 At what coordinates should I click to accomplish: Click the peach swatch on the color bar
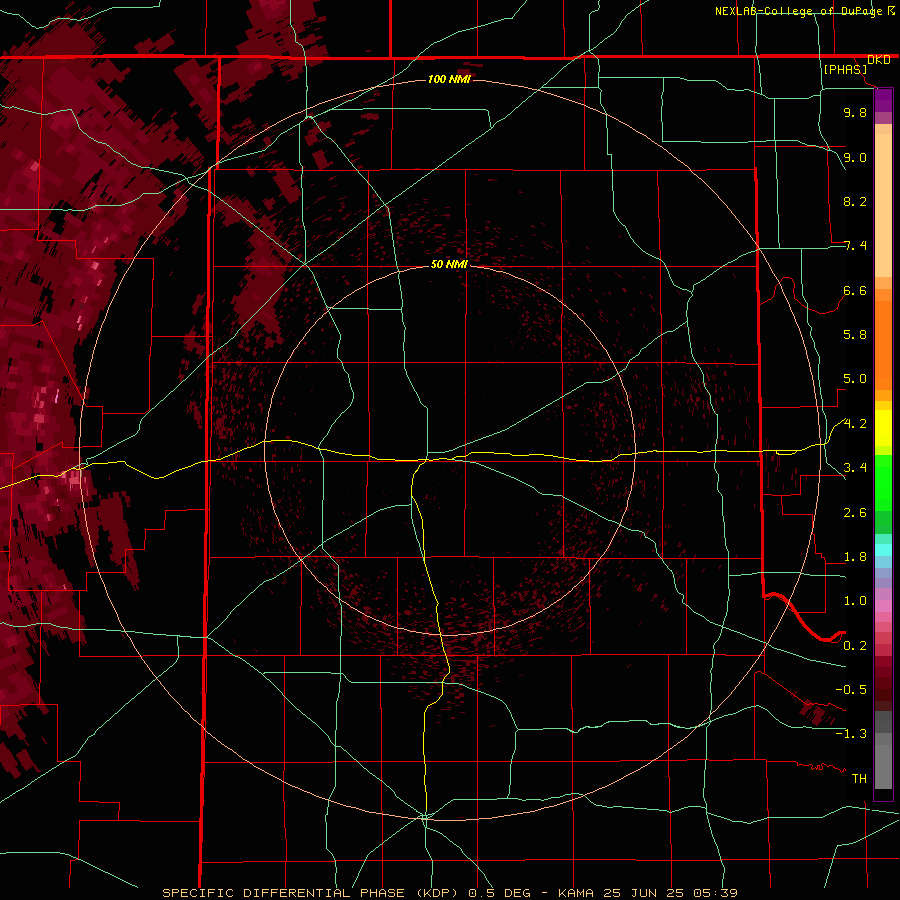point(883,205)
